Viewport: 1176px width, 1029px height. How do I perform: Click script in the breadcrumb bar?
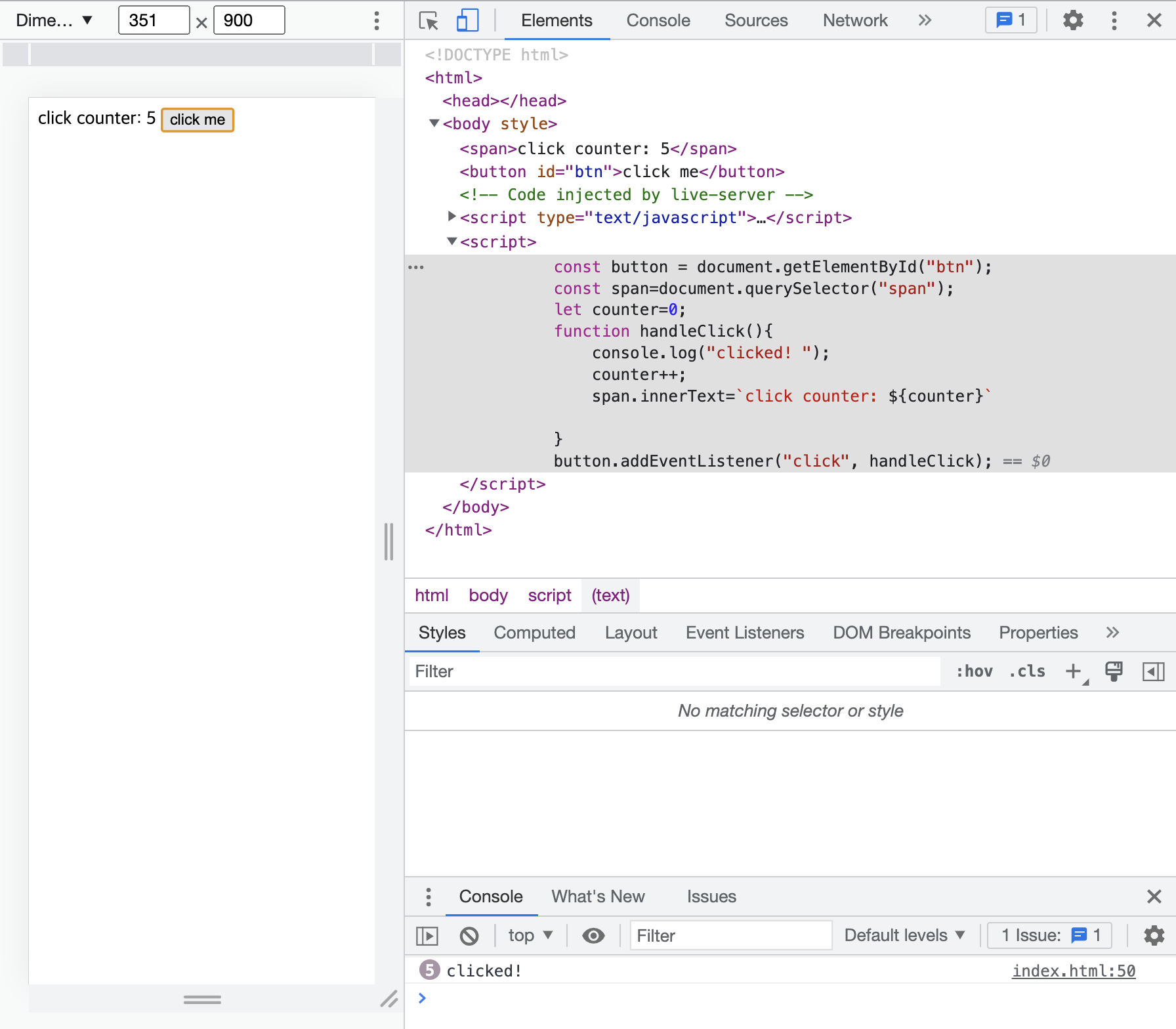click(549, 595)
